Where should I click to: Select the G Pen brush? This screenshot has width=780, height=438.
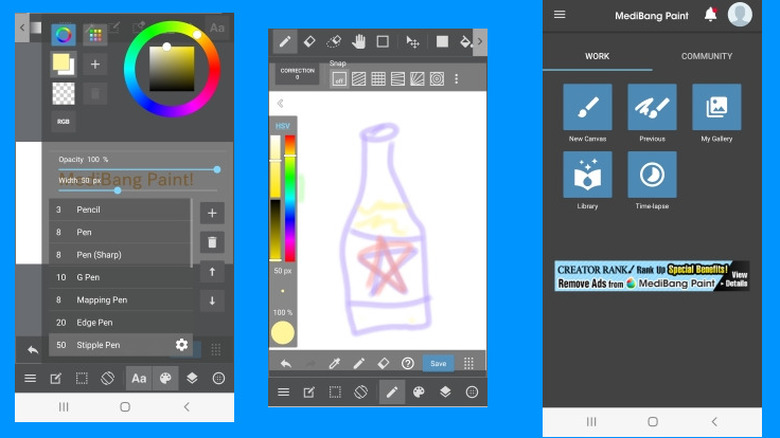click(x=120, y=277)
